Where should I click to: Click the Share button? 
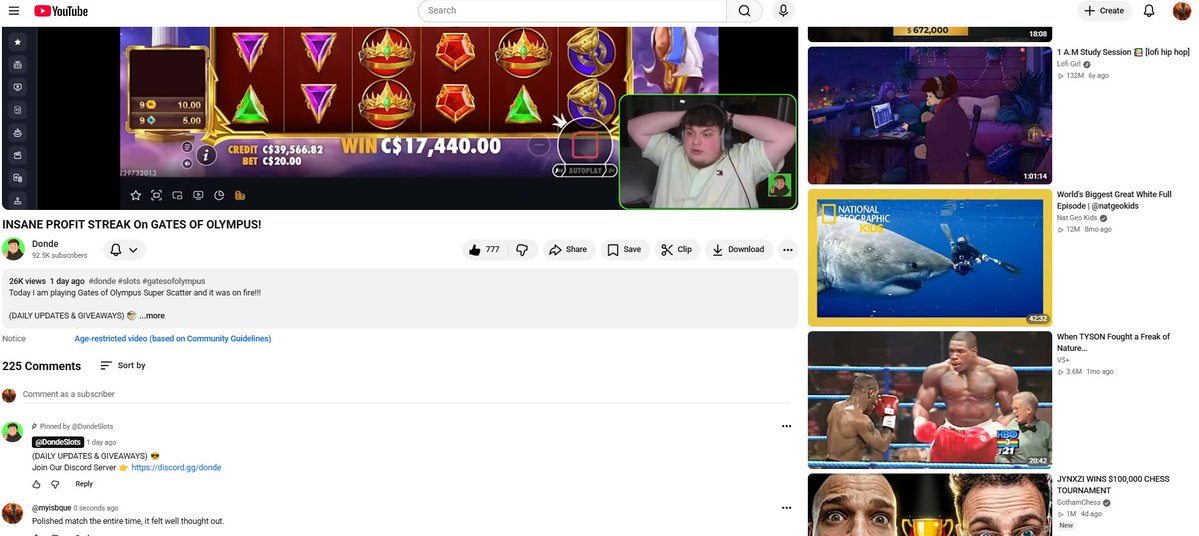(569, 249)
